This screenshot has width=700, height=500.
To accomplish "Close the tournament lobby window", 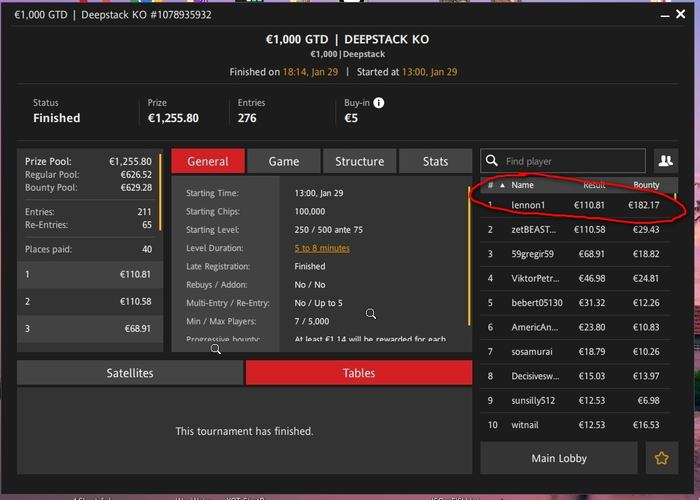I will click(x=681, y=14).
